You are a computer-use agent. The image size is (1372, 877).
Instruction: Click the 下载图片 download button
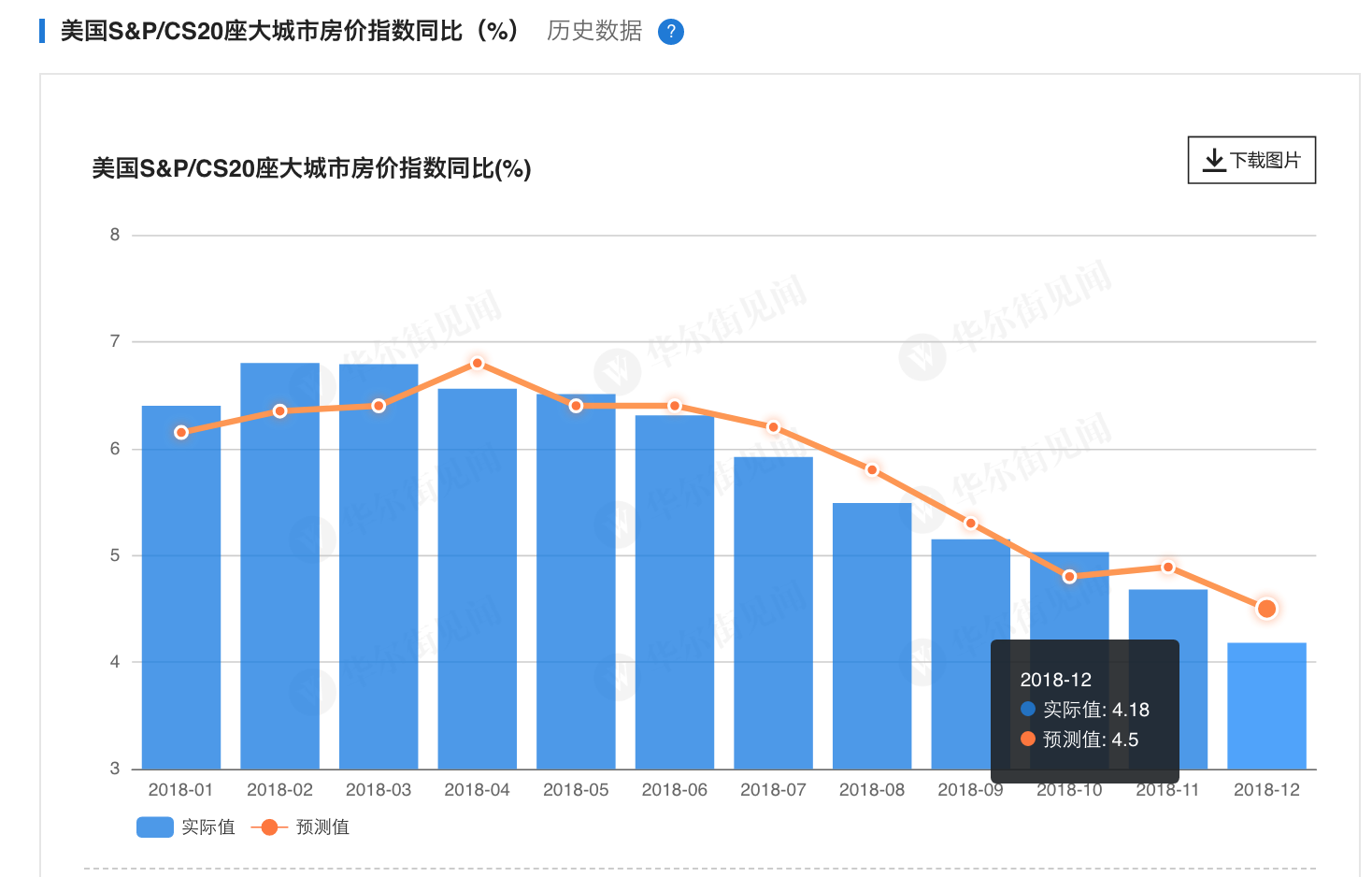pyautogui.click(x=1251, y=160)
